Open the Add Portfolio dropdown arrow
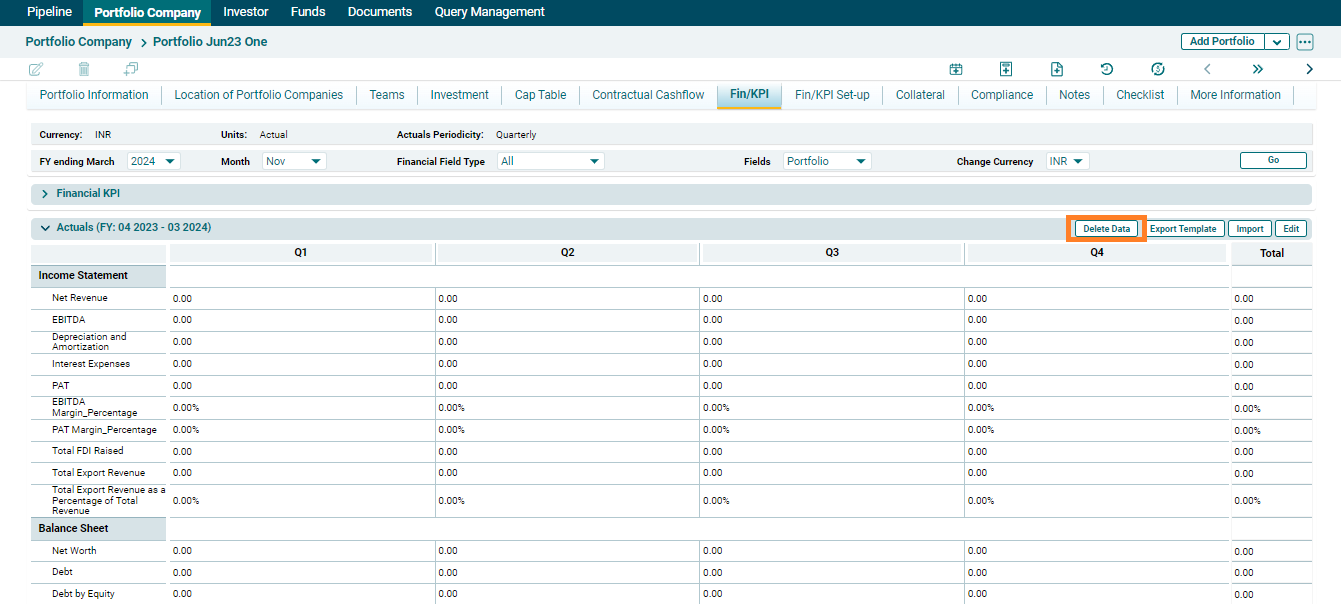The height and width of the screenshot is (604, 1341). pos(1277,42)
